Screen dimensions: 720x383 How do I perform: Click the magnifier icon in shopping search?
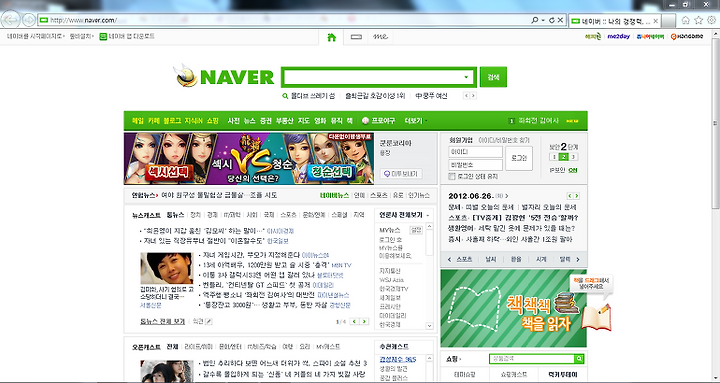pyautogui.click(x=579, y=359)
